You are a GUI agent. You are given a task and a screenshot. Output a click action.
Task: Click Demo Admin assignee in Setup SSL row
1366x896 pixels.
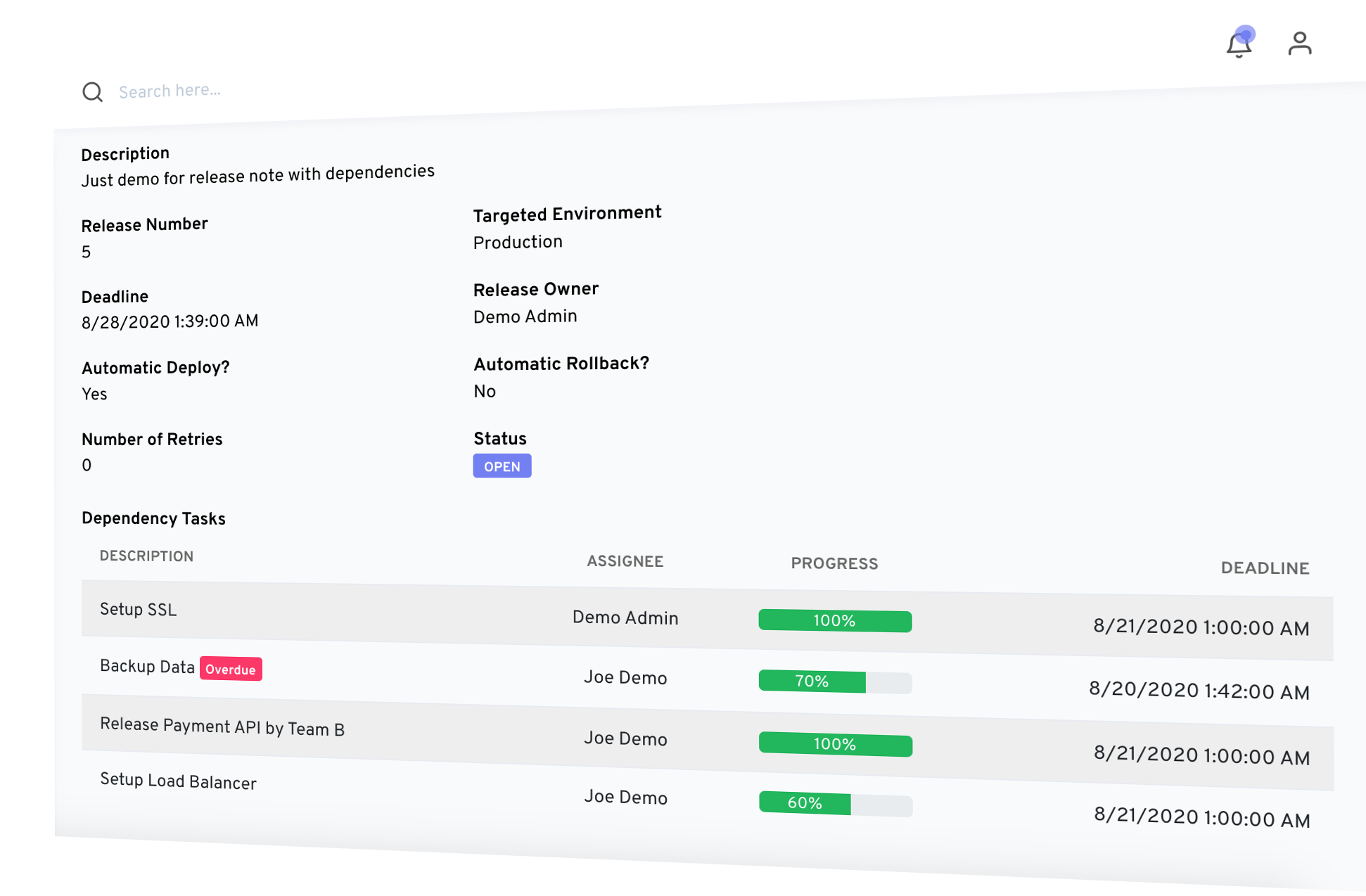click(x=625, y=618)
